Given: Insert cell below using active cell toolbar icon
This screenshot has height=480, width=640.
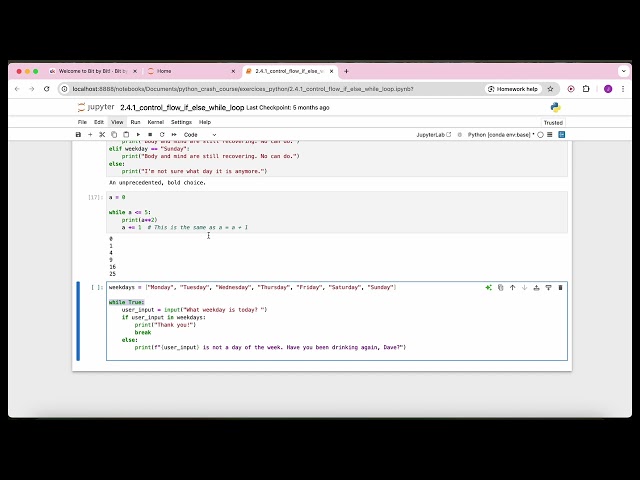Looking at the screenshot, I should (x=549, y=288).
